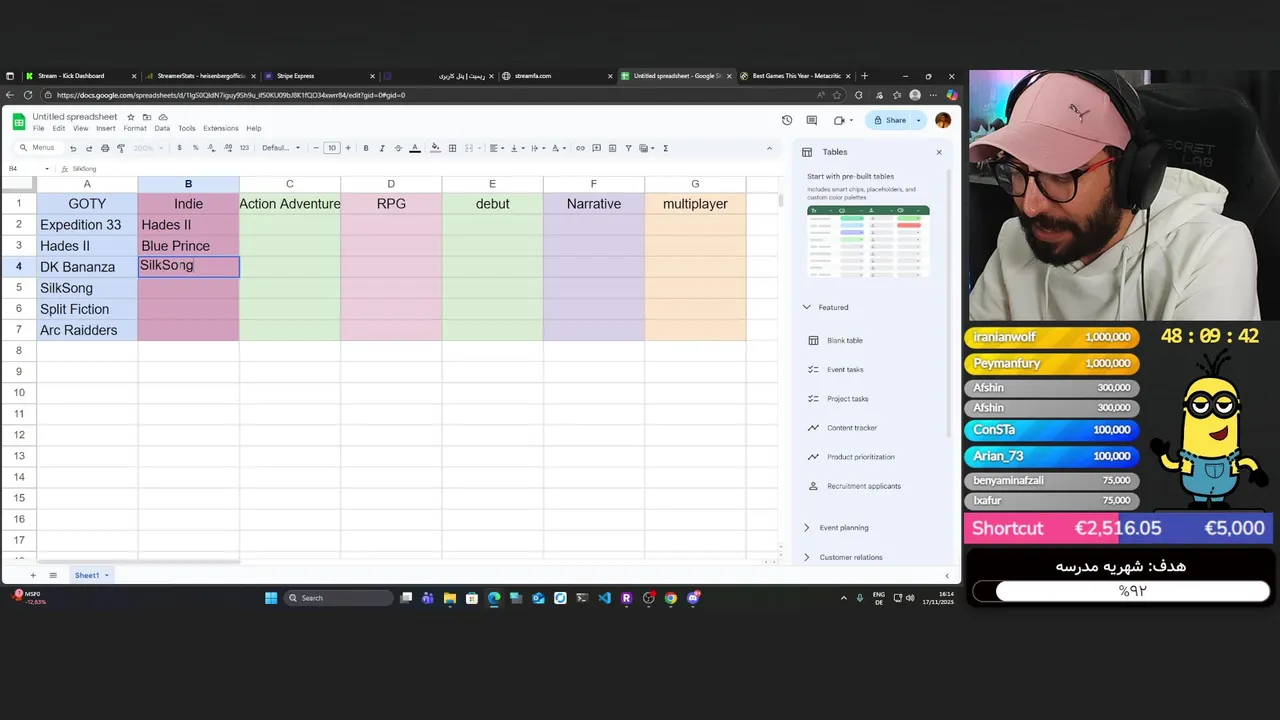Open the Share options dropdown arrow

point(919,120)
